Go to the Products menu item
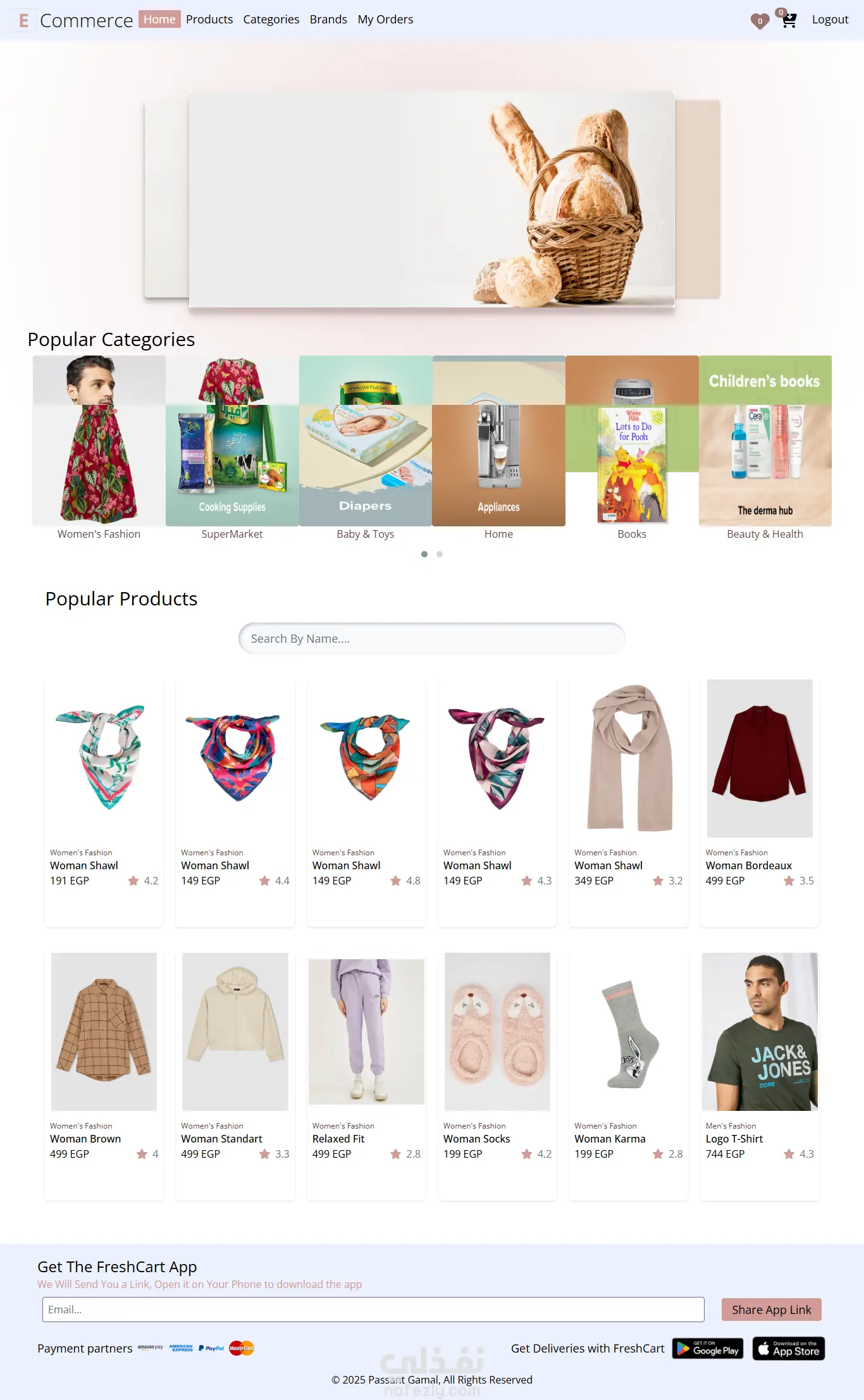Image resolution: width=864 pixels, height=1400 pixels. pos(209,19)
